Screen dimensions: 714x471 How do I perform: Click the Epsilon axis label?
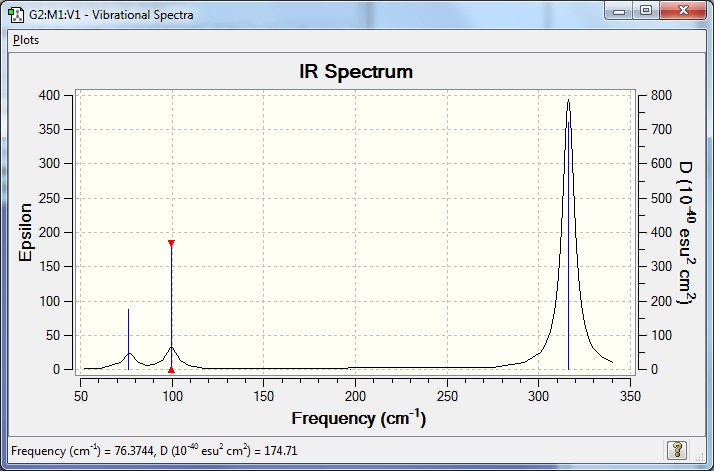[26, 232]
